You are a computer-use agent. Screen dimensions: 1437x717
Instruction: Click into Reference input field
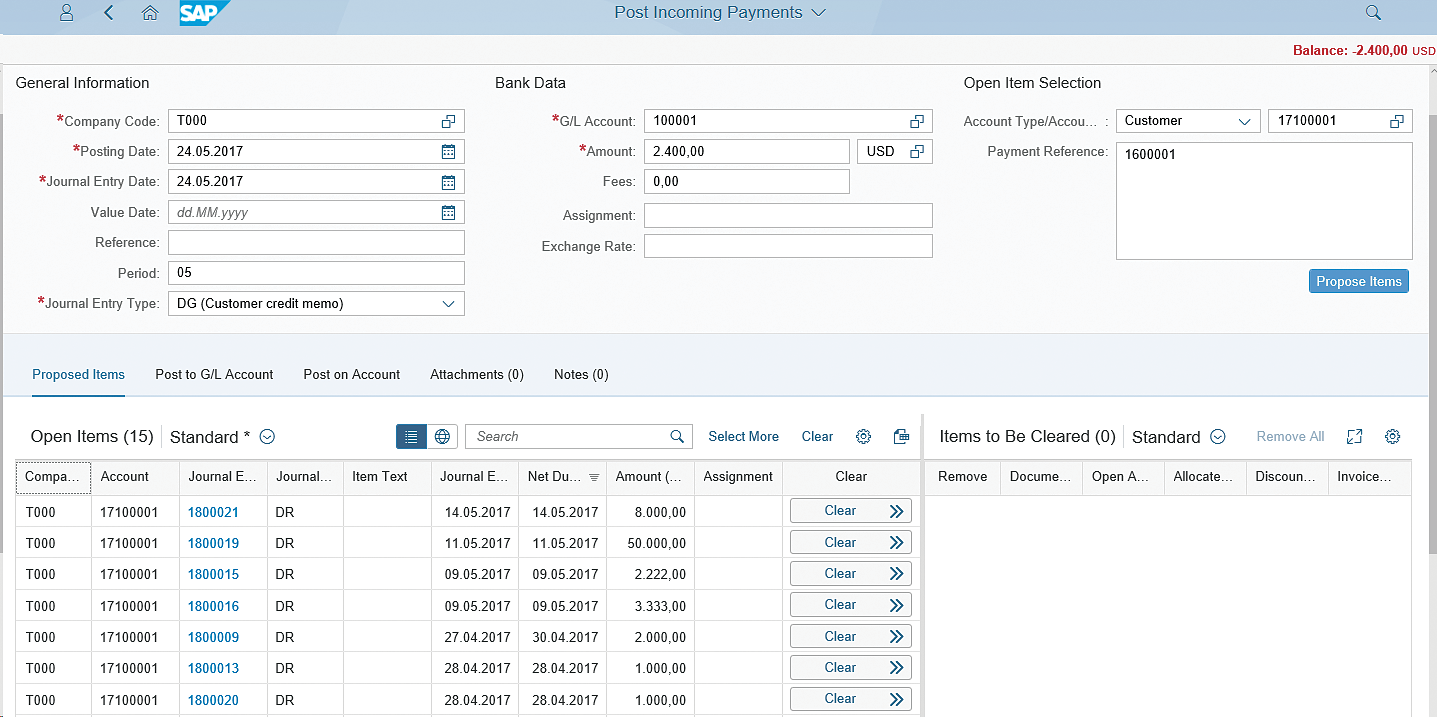click(x=316, y=242)
